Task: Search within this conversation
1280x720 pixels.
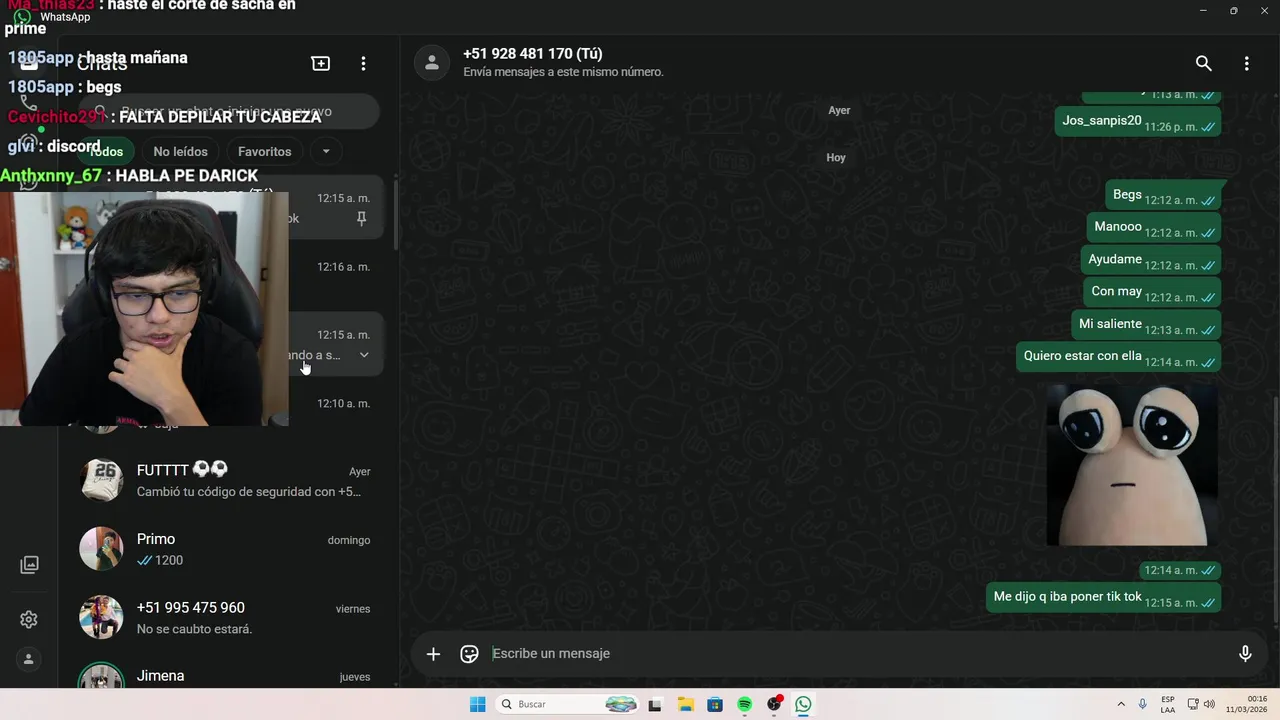Action: [1204, 63]
